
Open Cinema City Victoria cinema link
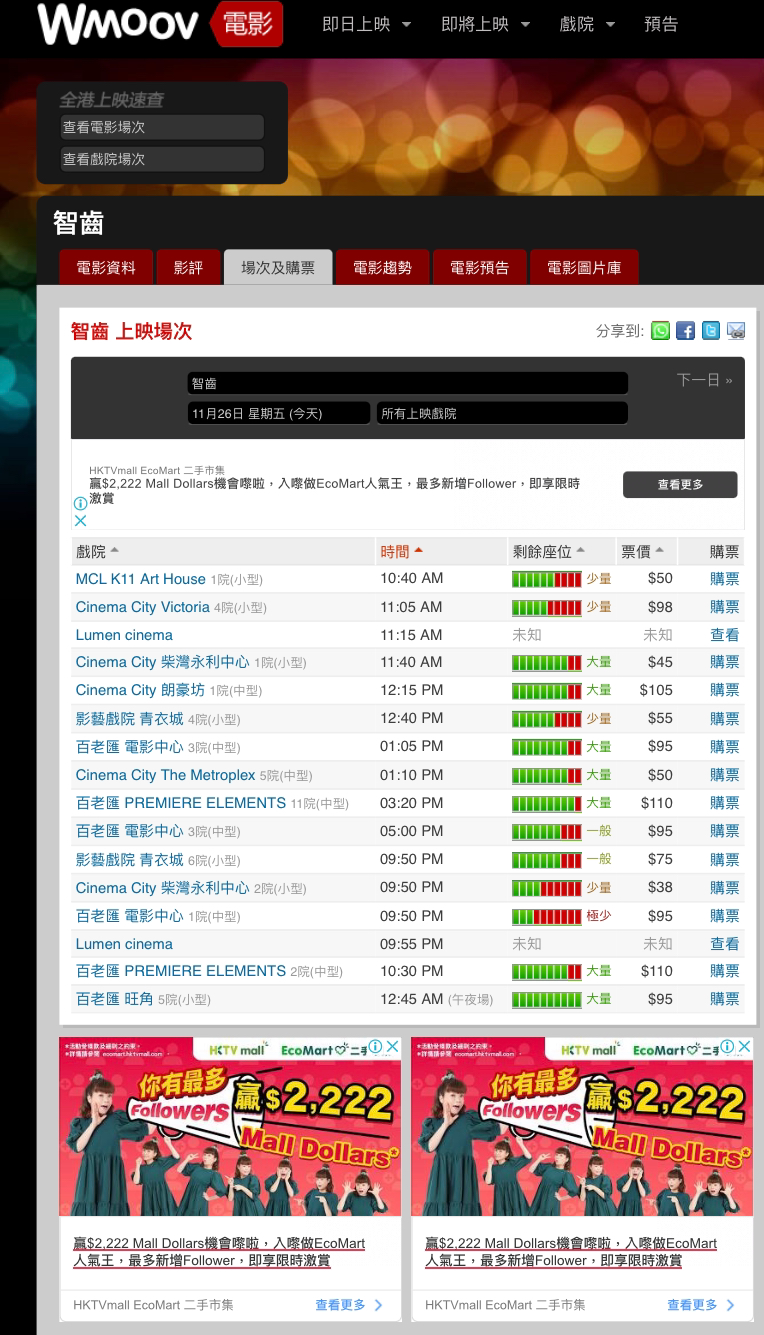142,607
